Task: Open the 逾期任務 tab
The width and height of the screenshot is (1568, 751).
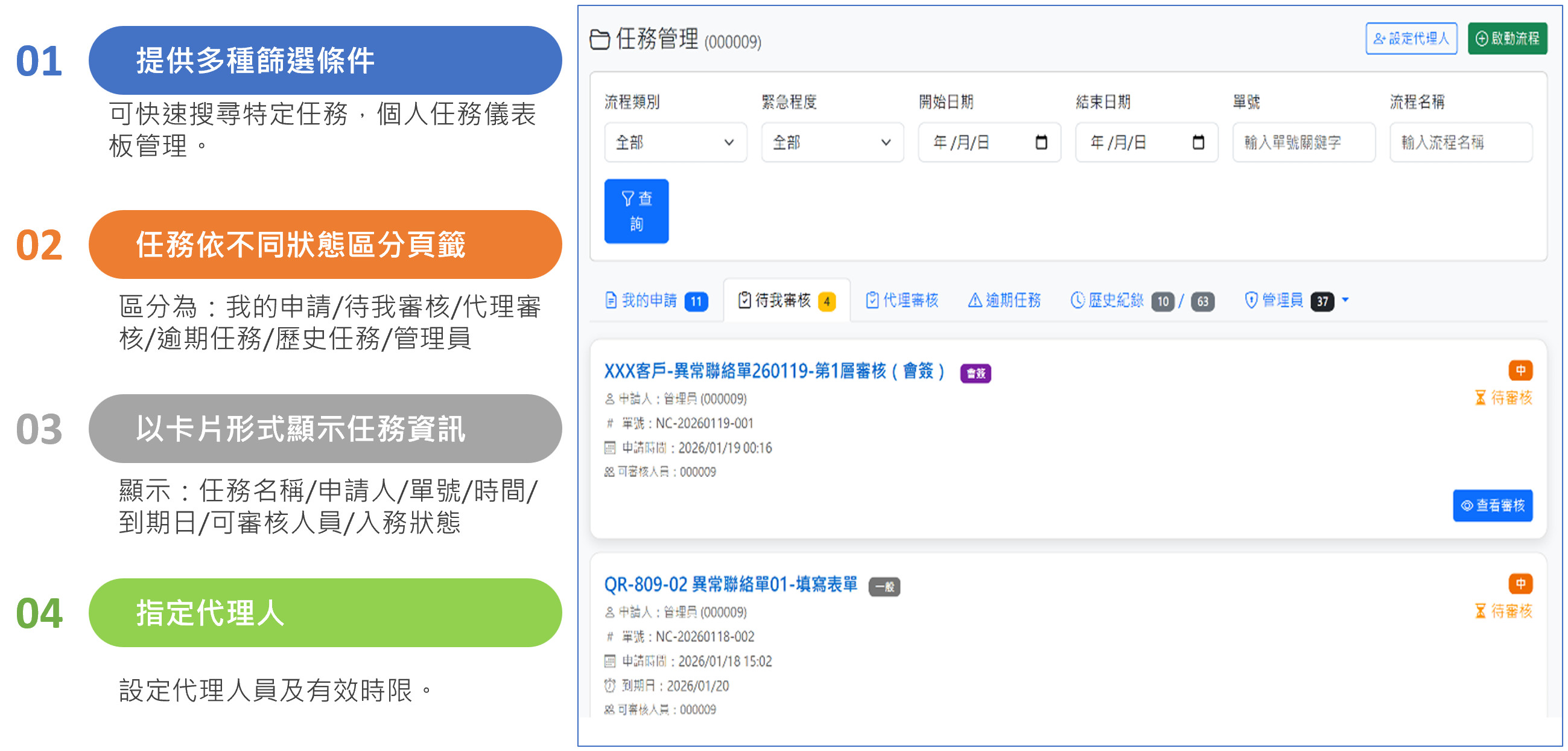Action: (x=1005, y=300)
